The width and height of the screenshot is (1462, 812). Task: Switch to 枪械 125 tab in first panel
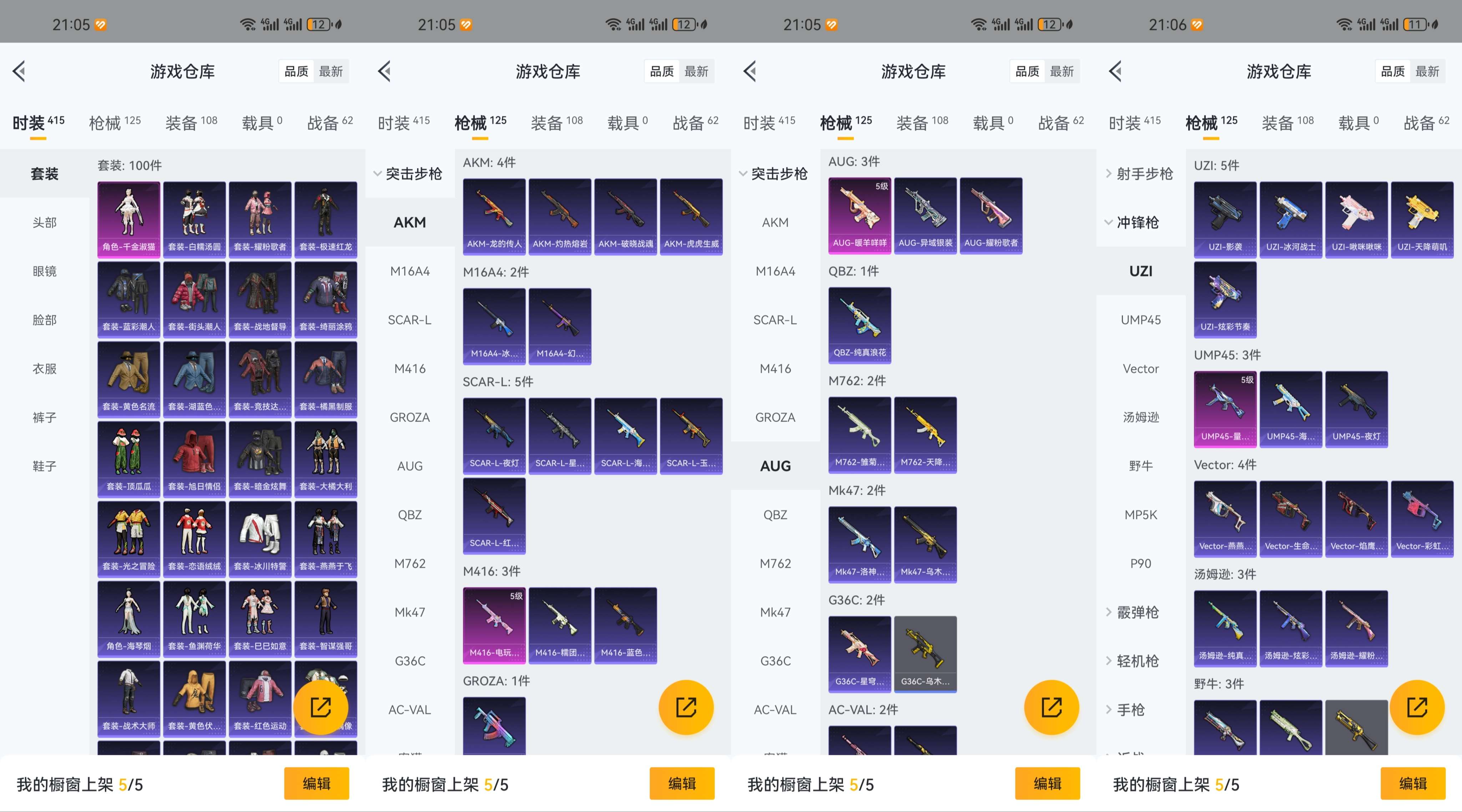[x=115, y=122]
